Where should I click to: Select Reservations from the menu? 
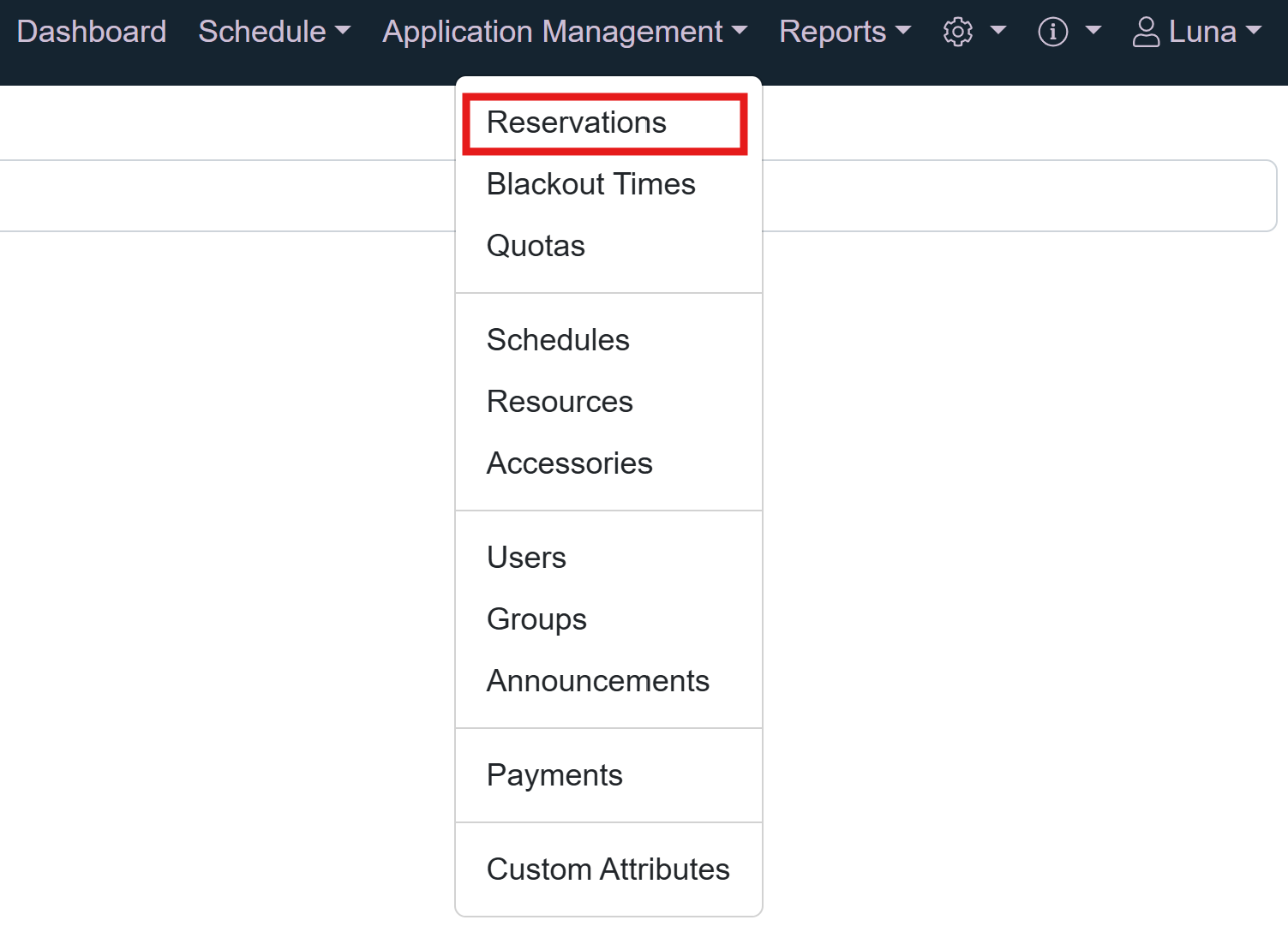(x=576, y=122)
